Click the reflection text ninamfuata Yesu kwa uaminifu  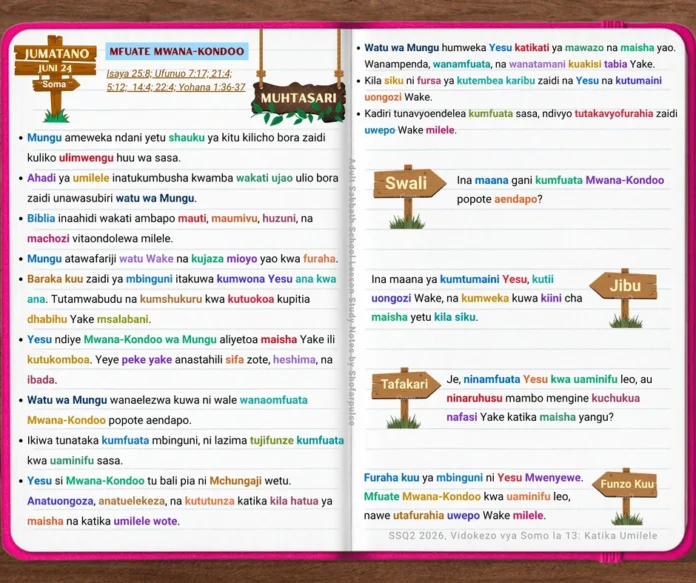540,379
